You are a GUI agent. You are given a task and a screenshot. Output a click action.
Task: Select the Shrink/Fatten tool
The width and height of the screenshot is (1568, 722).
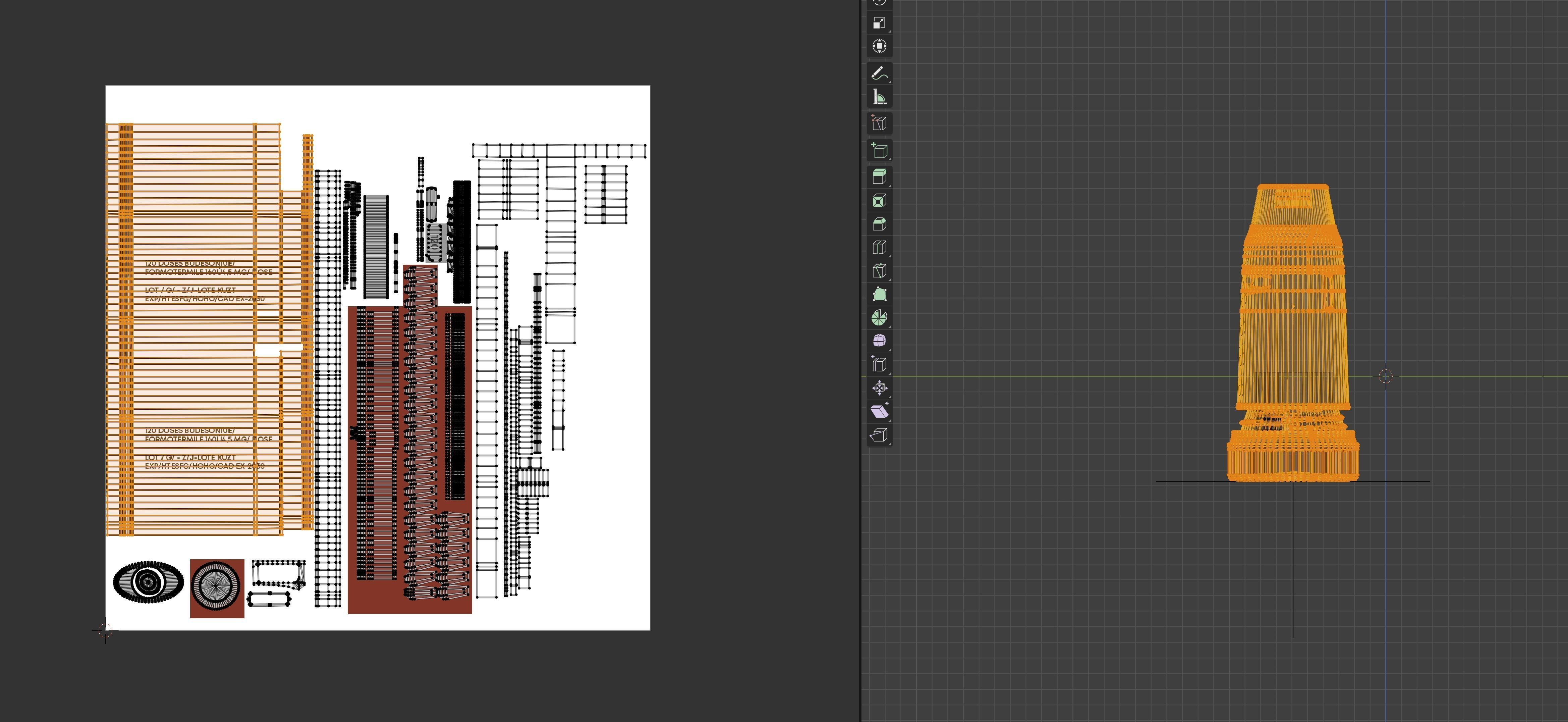click(x=879, y=388)
